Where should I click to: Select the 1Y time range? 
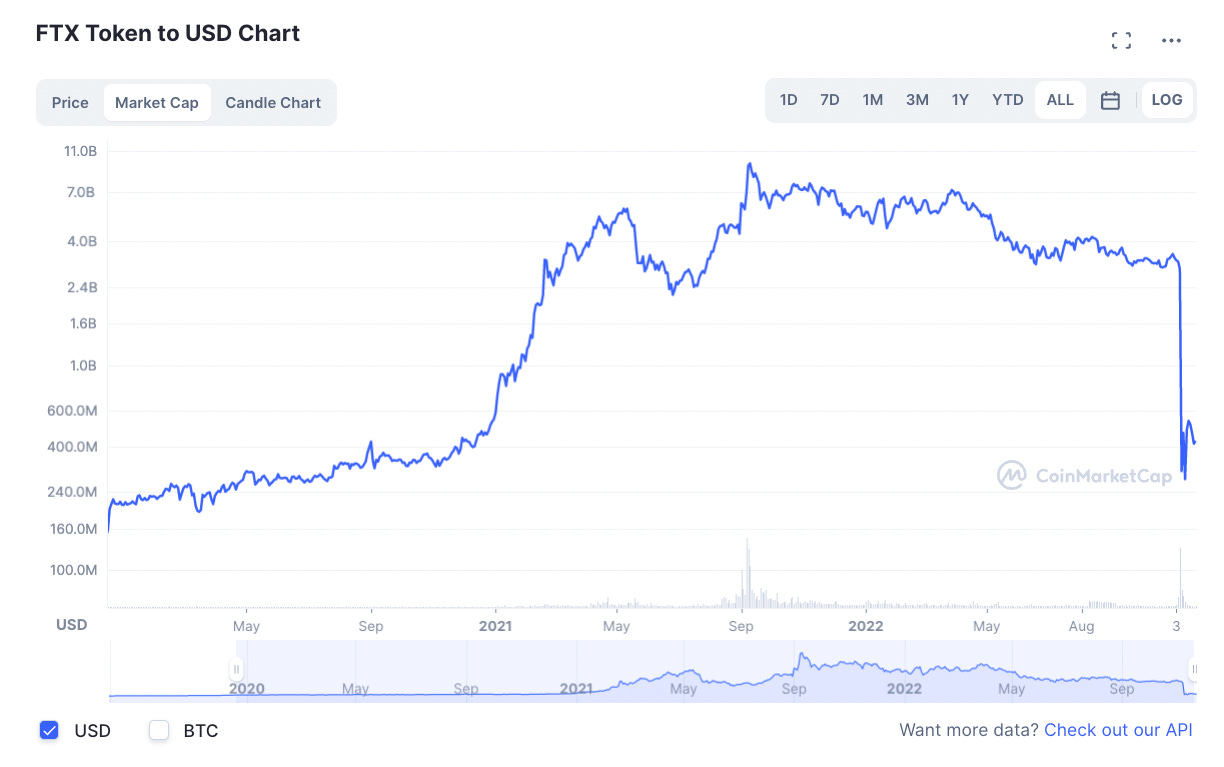[x=960, y=100]
